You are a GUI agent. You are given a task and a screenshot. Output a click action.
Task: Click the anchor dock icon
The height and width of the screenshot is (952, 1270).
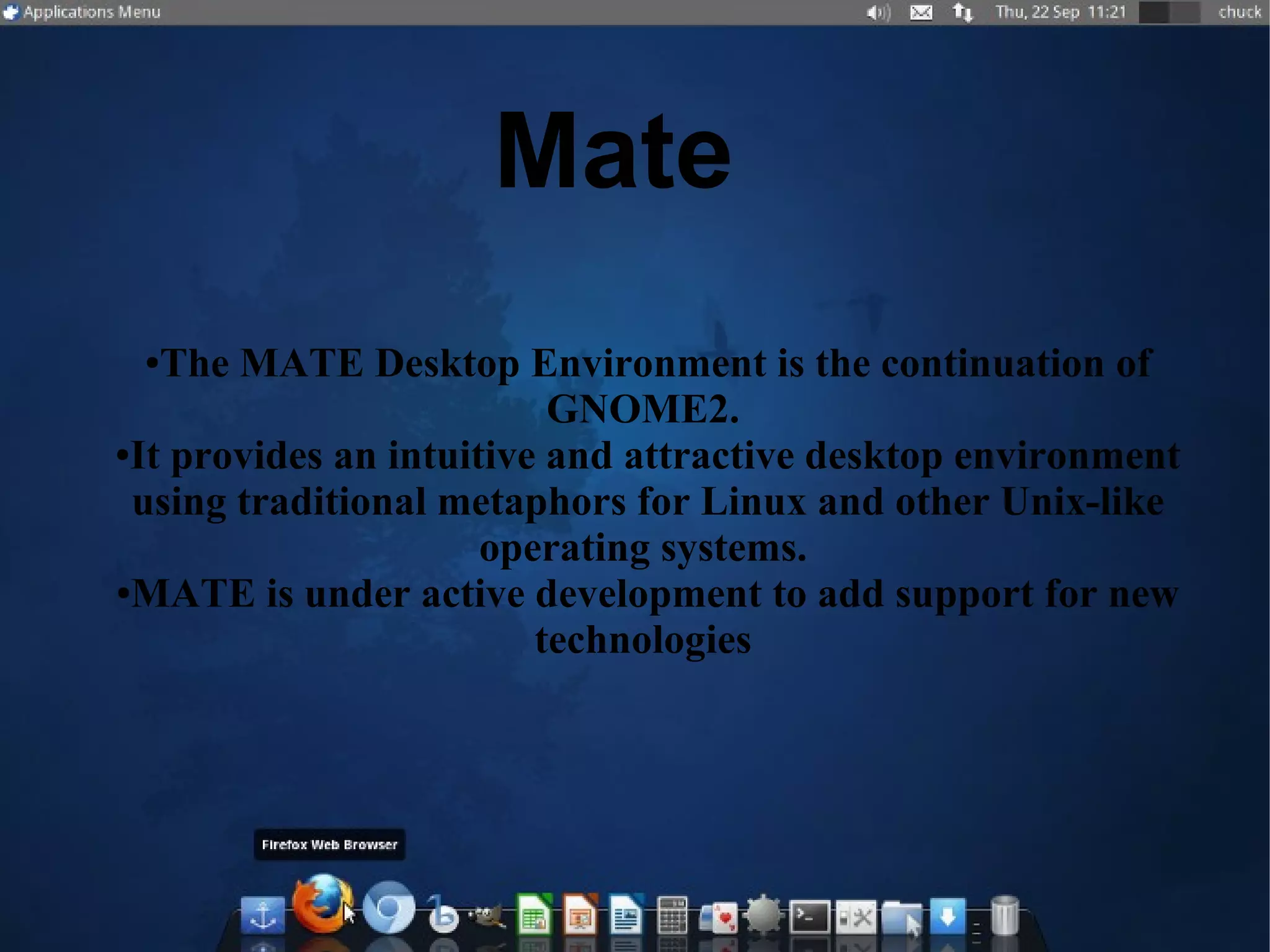click(263, 914)
